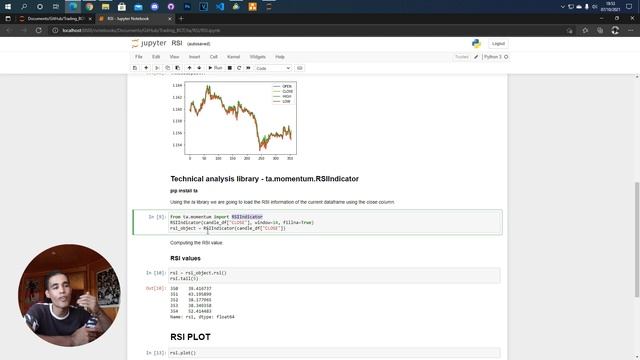Close the RSI - Jupyter Notebook tab
The image size is (640, 360).
tap(170, 19)
